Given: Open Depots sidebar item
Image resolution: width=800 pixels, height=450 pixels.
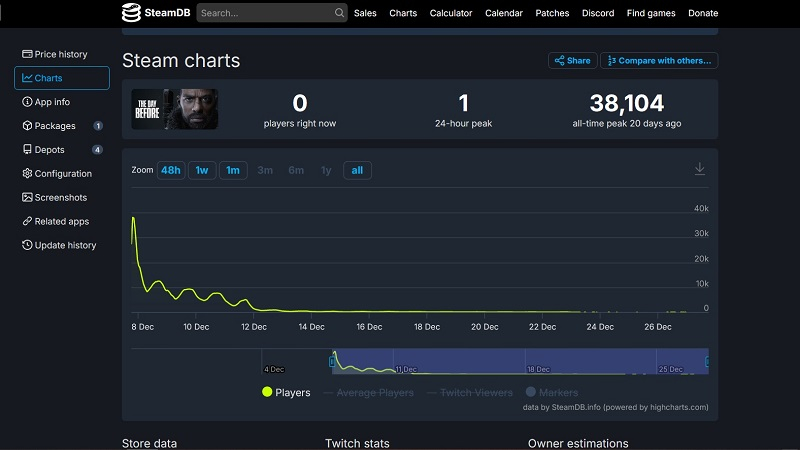Looking at the screenshot, I should pyautogui.click(x=49, y=150).
